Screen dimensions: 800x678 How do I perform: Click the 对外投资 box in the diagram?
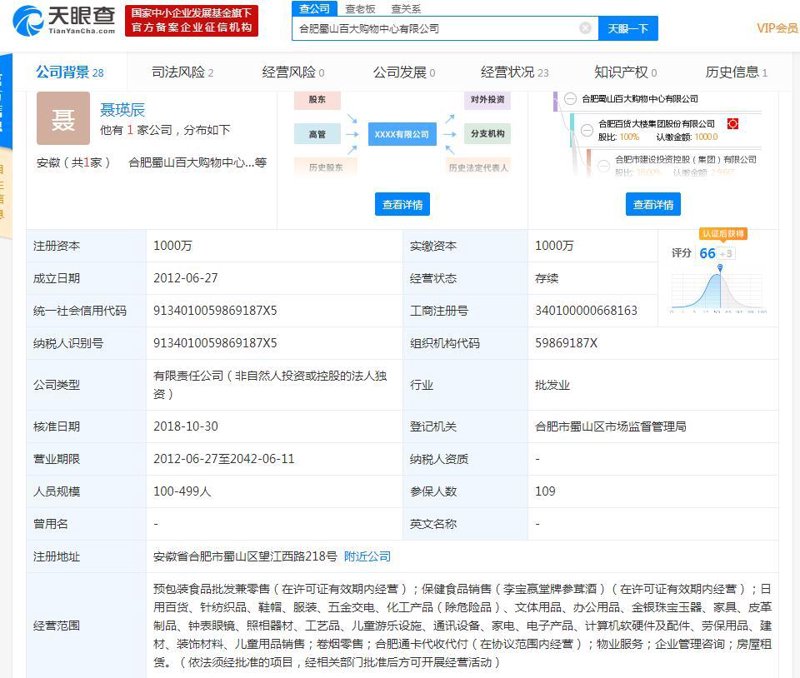[x=487, y=99]
